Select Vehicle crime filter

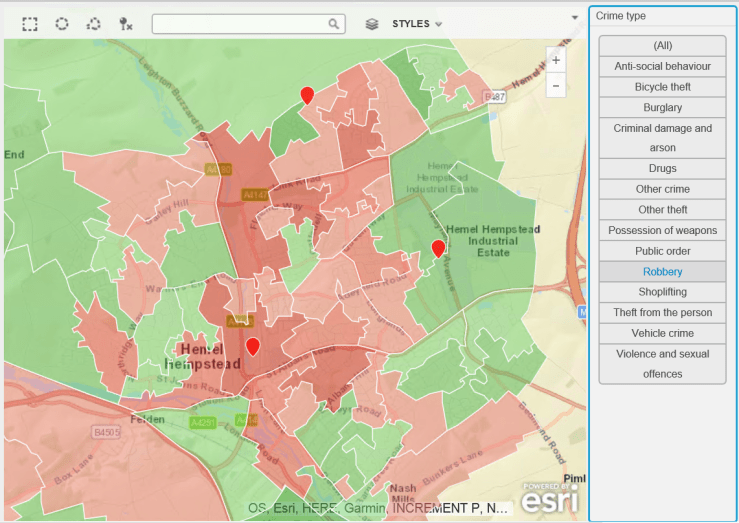click(662, 333)
